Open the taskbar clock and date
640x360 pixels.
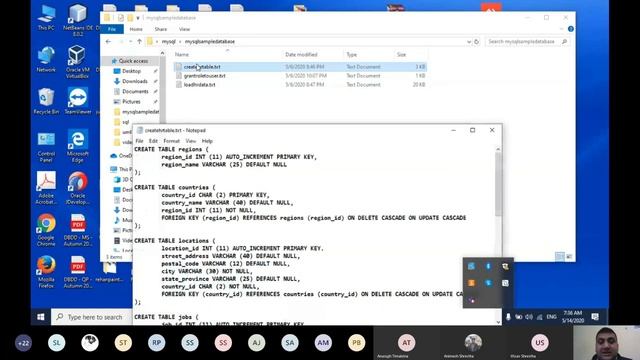(x=573, y=317)
